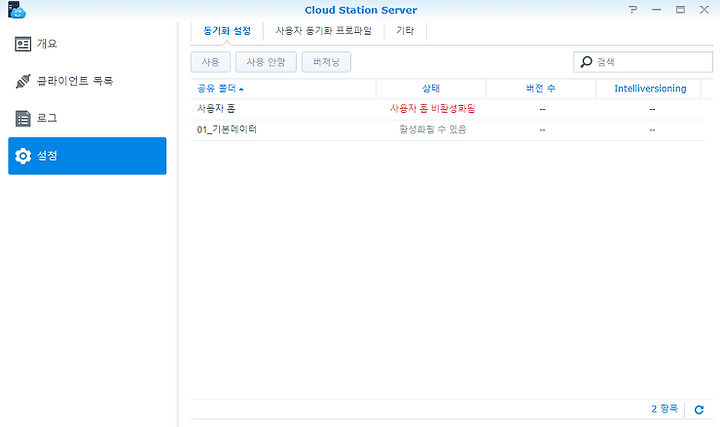The image size is (720, 427).
Task: Sort by the 공유 폴더 column header
Action: pos(283,89)
